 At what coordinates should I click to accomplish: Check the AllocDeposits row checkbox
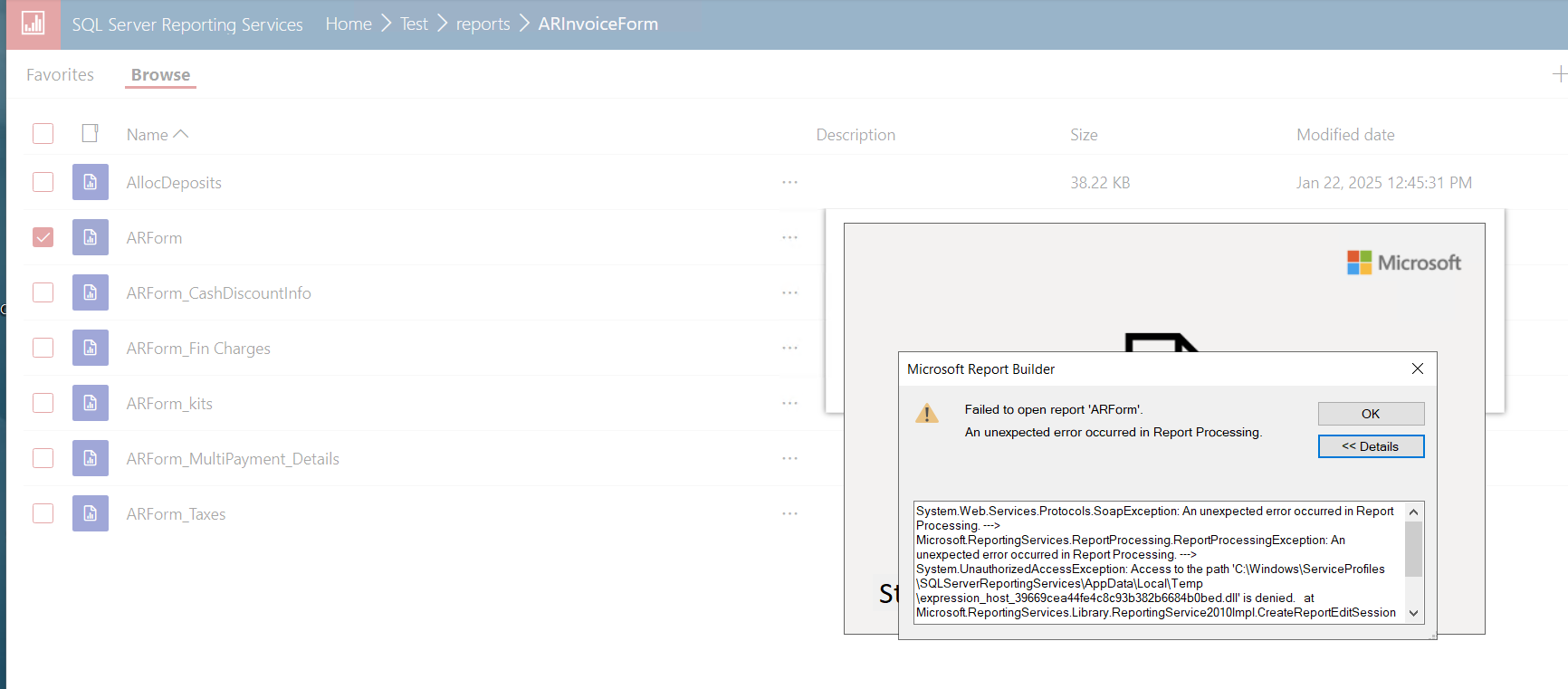[43, 182]
